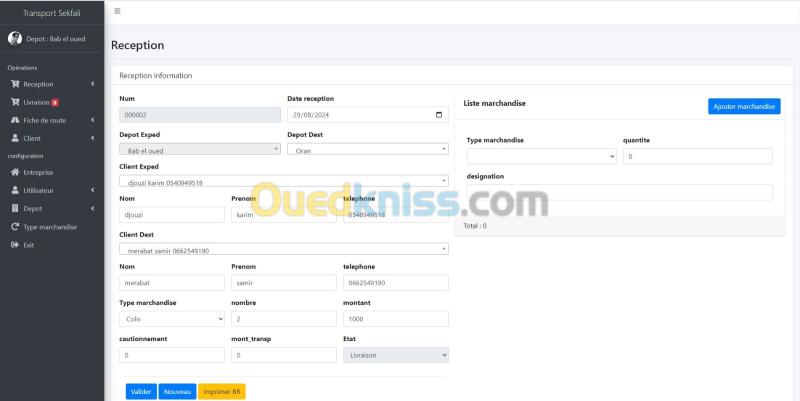Click the Date reception field

click(x=368, y=115)
